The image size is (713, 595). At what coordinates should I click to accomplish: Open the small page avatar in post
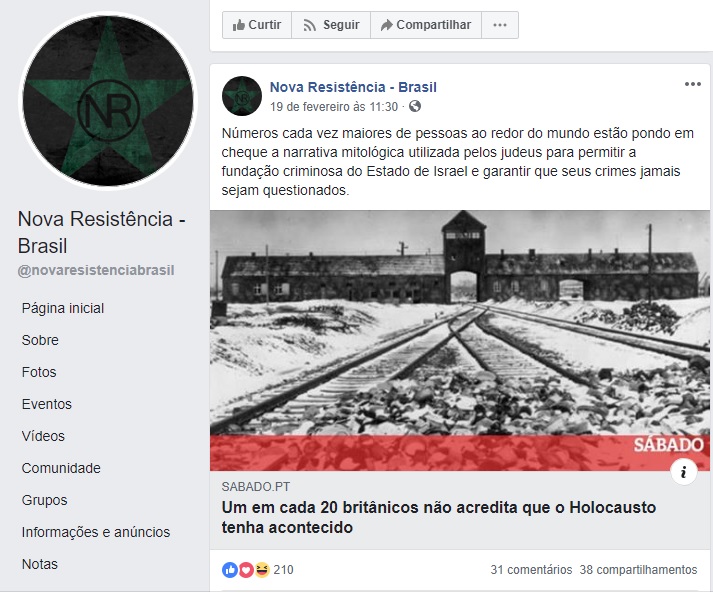click(x=242, y=96)
